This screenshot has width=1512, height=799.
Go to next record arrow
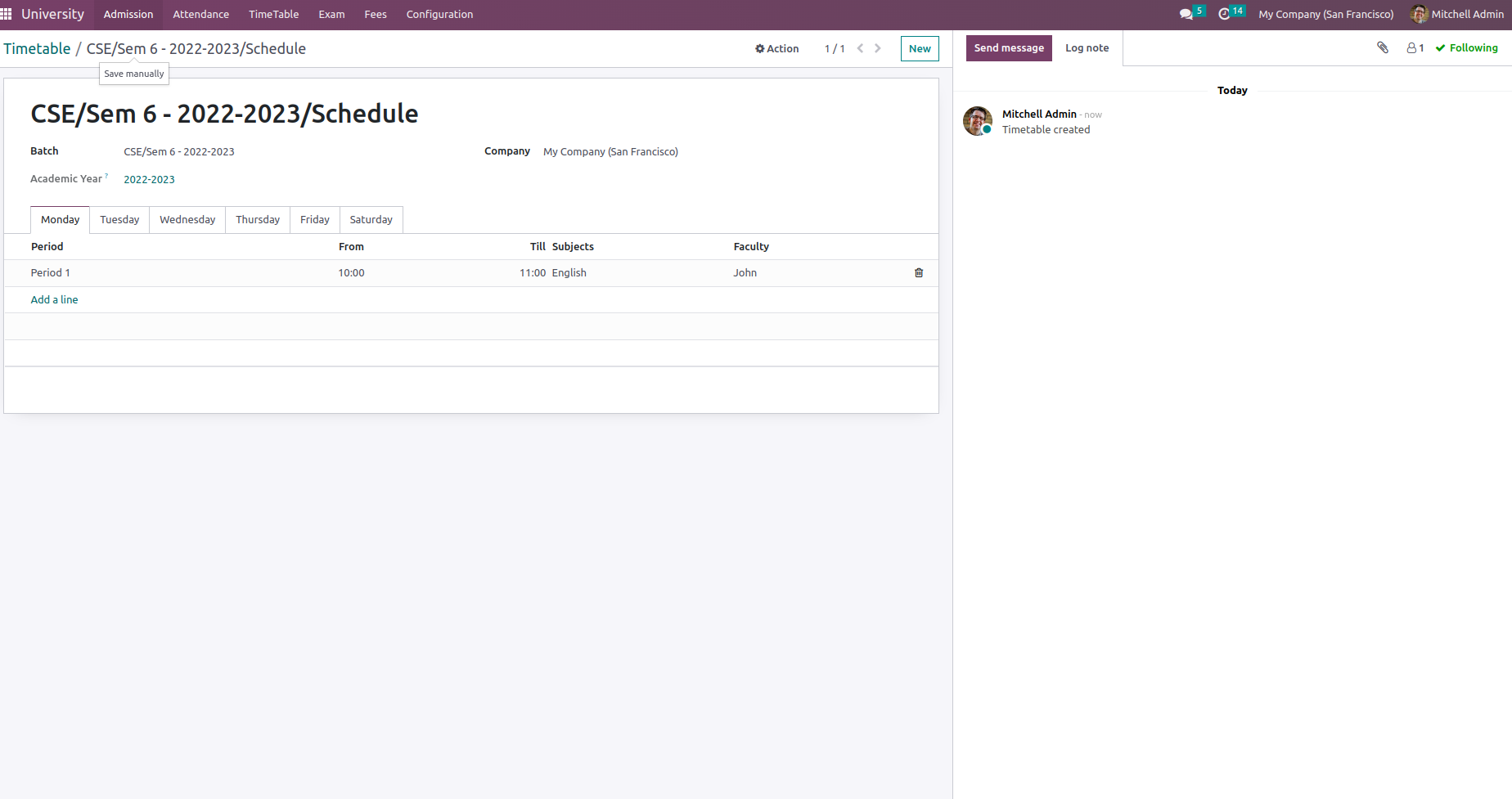878,48
